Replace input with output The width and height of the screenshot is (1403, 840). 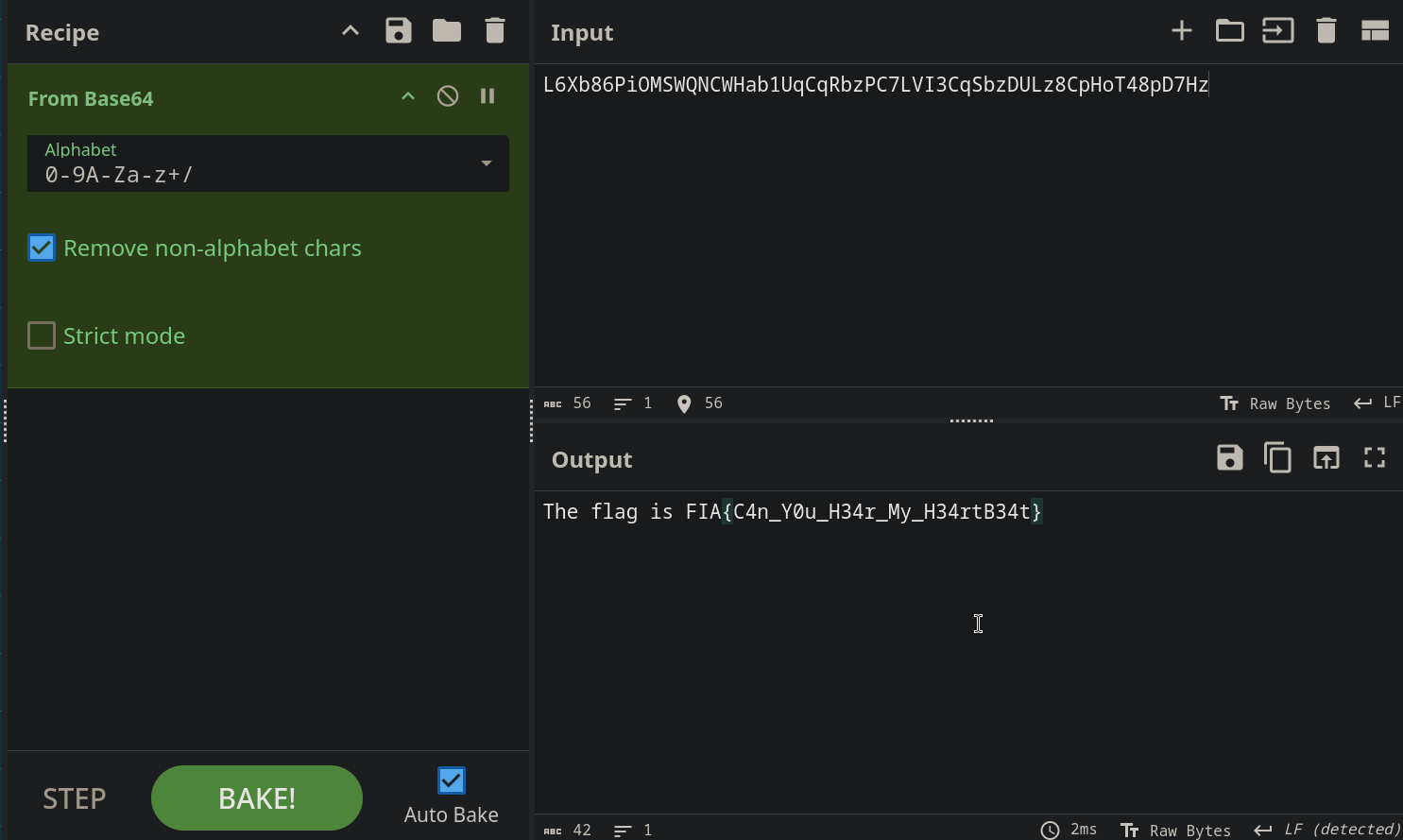pos(1326,458)
